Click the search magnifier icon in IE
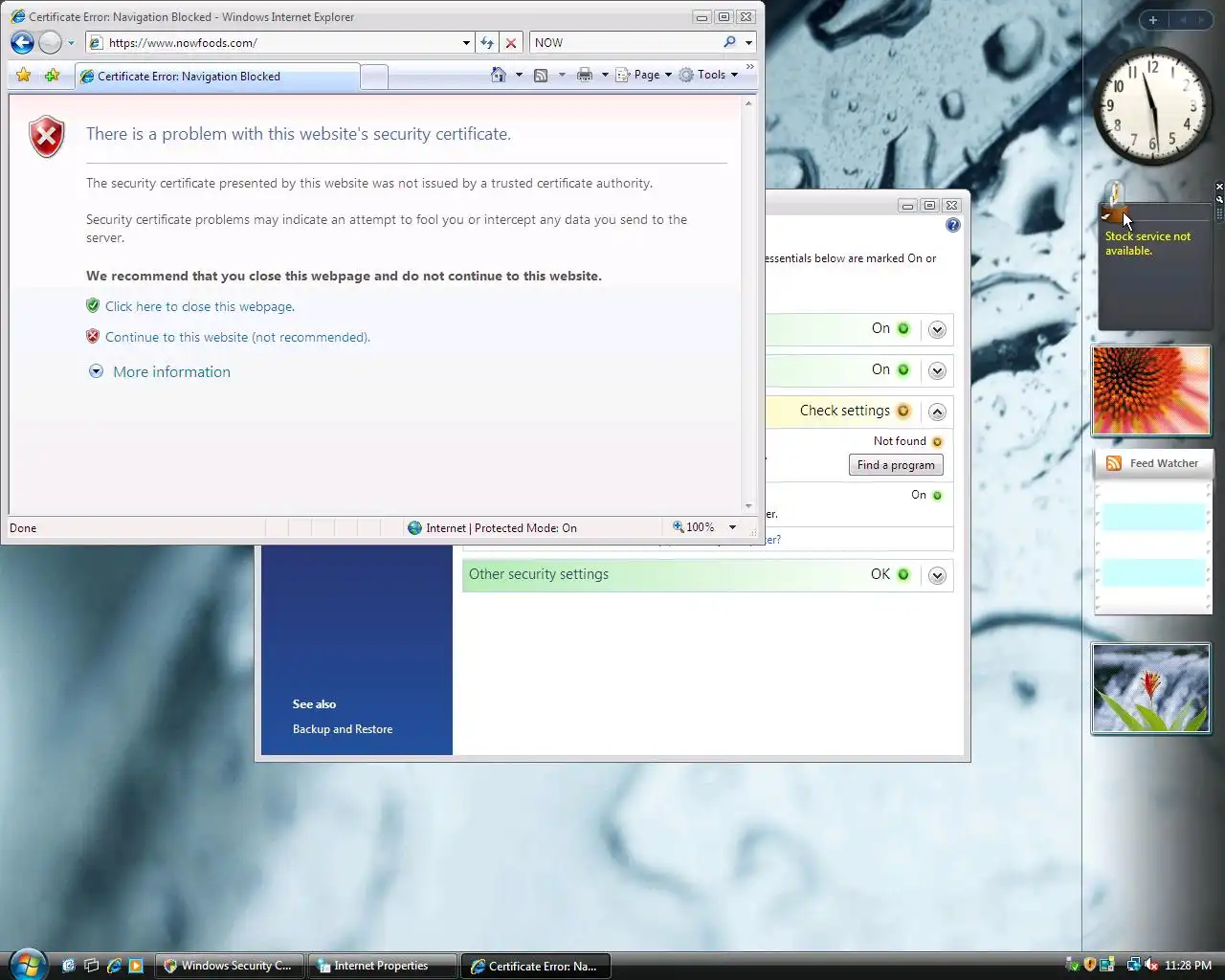The height and width of the screenshot is (980, 1225). [x=729, y=42]
